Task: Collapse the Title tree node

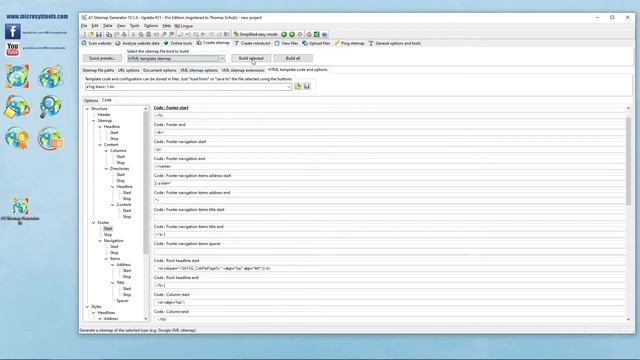Action: 113,282
